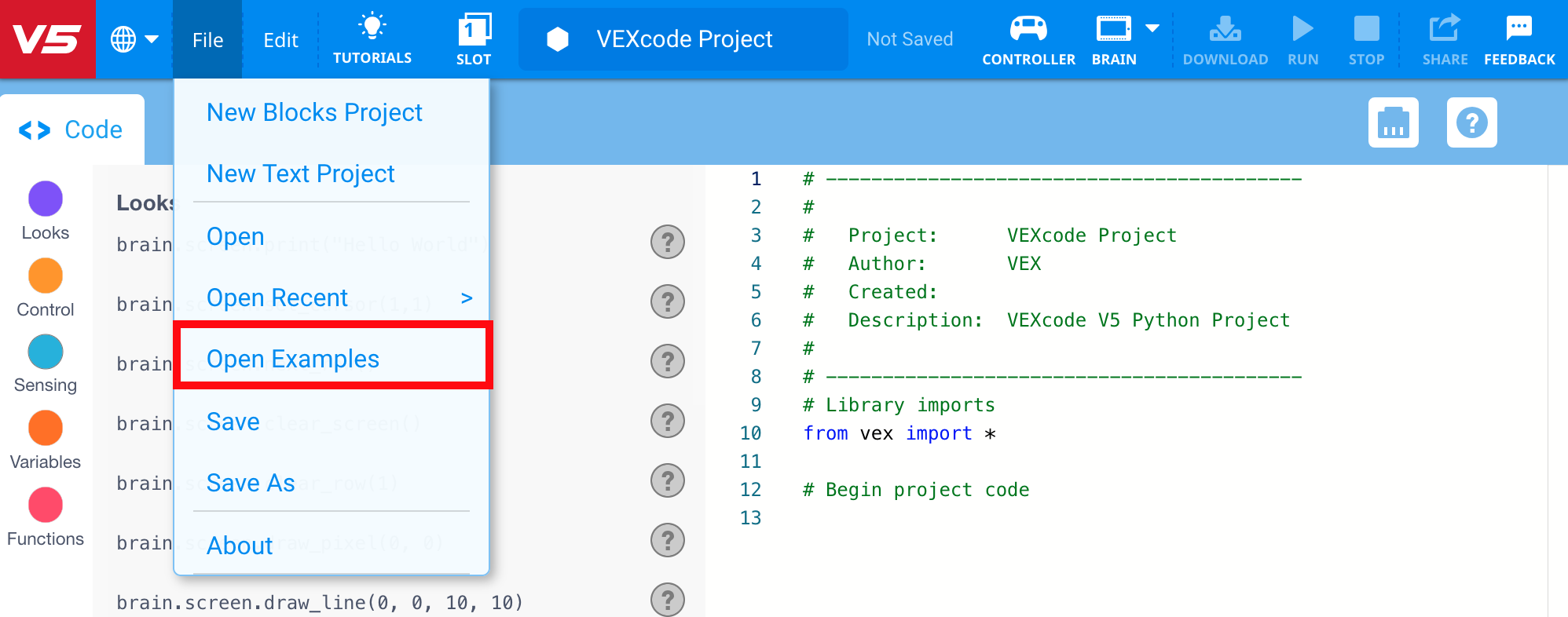
Task: Click the VEX V5 logo
Action: (x=47, y=39)
